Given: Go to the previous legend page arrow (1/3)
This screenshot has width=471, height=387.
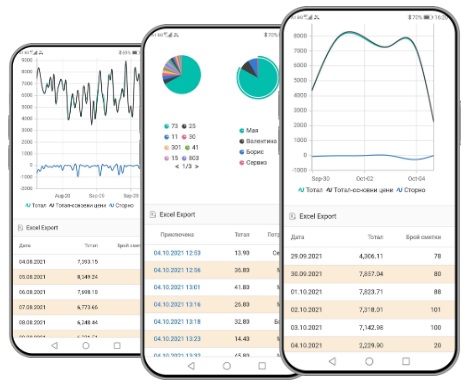Looking at the screenshot, I should point(177,166).
